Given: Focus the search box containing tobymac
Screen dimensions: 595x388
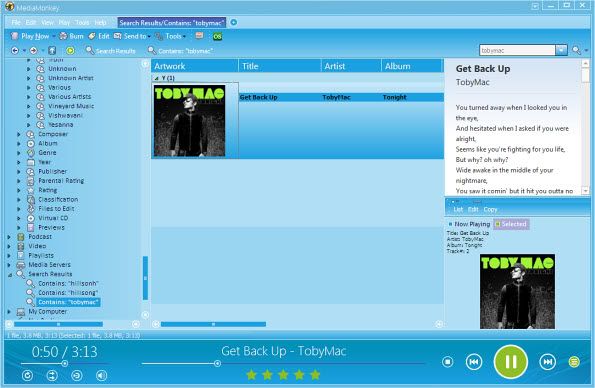Looking at the screenshot, I should pos(517,50).
